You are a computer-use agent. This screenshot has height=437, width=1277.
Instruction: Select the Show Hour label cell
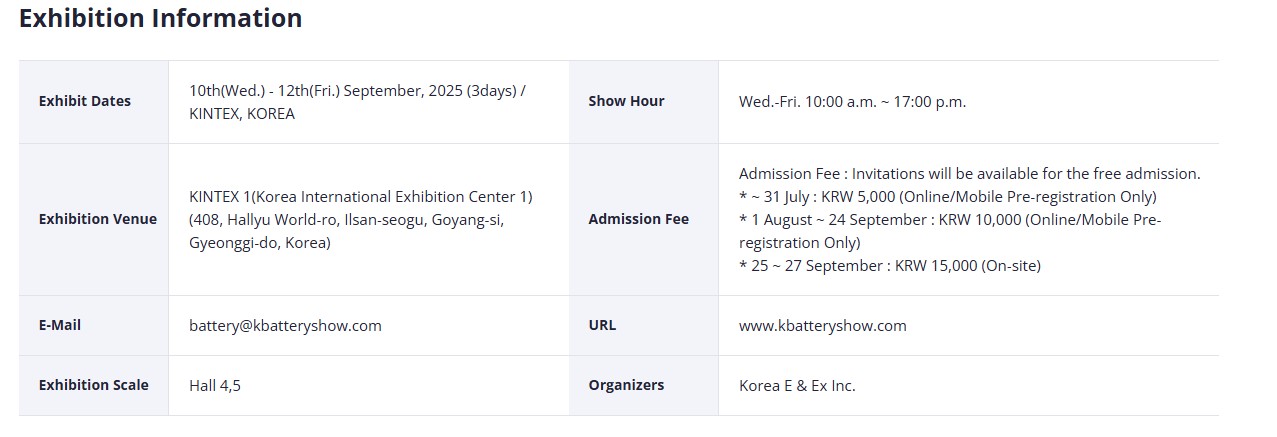pos(644,101)
